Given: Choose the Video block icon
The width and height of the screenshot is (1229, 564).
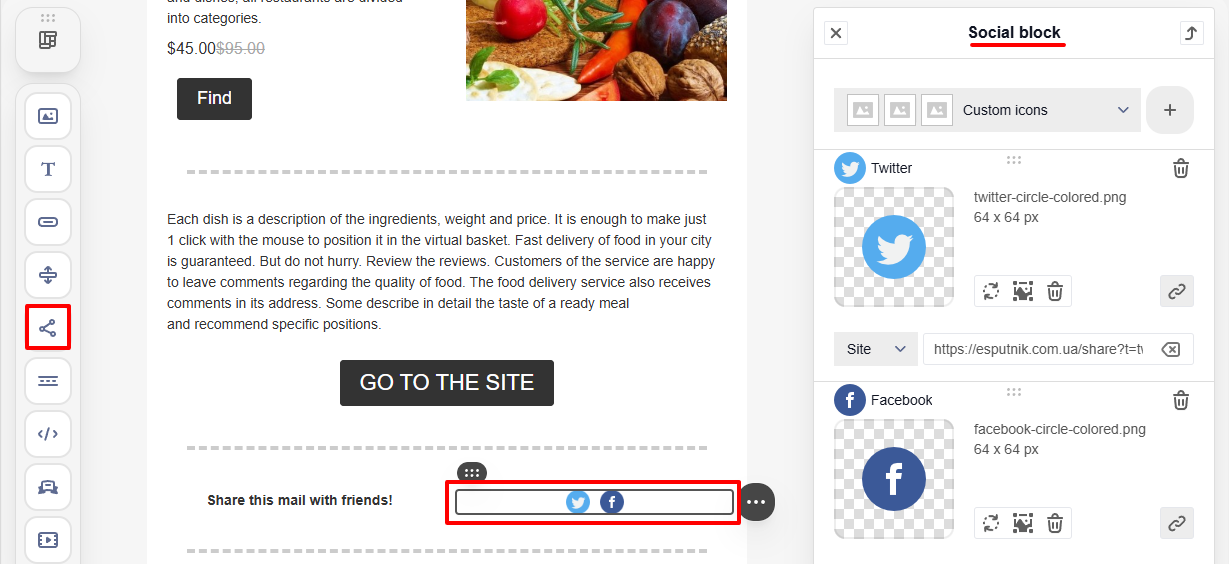Looking at the screenshot, I should click(48, 540).
